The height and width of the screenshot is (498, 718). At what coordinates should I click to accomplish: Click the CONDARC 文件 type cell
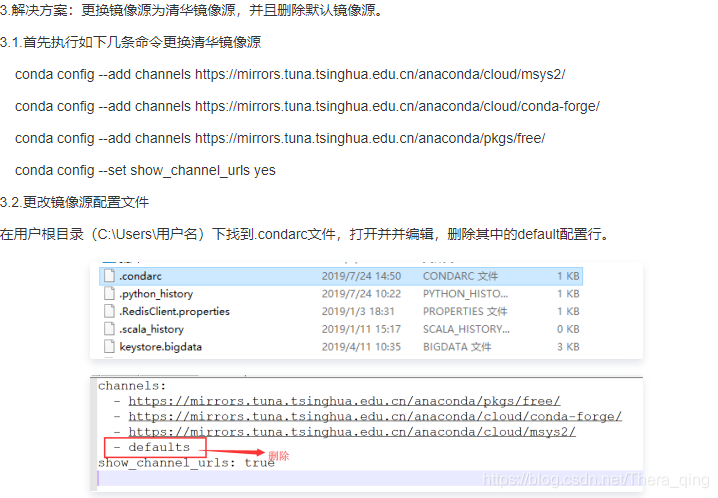pos(460,276)
